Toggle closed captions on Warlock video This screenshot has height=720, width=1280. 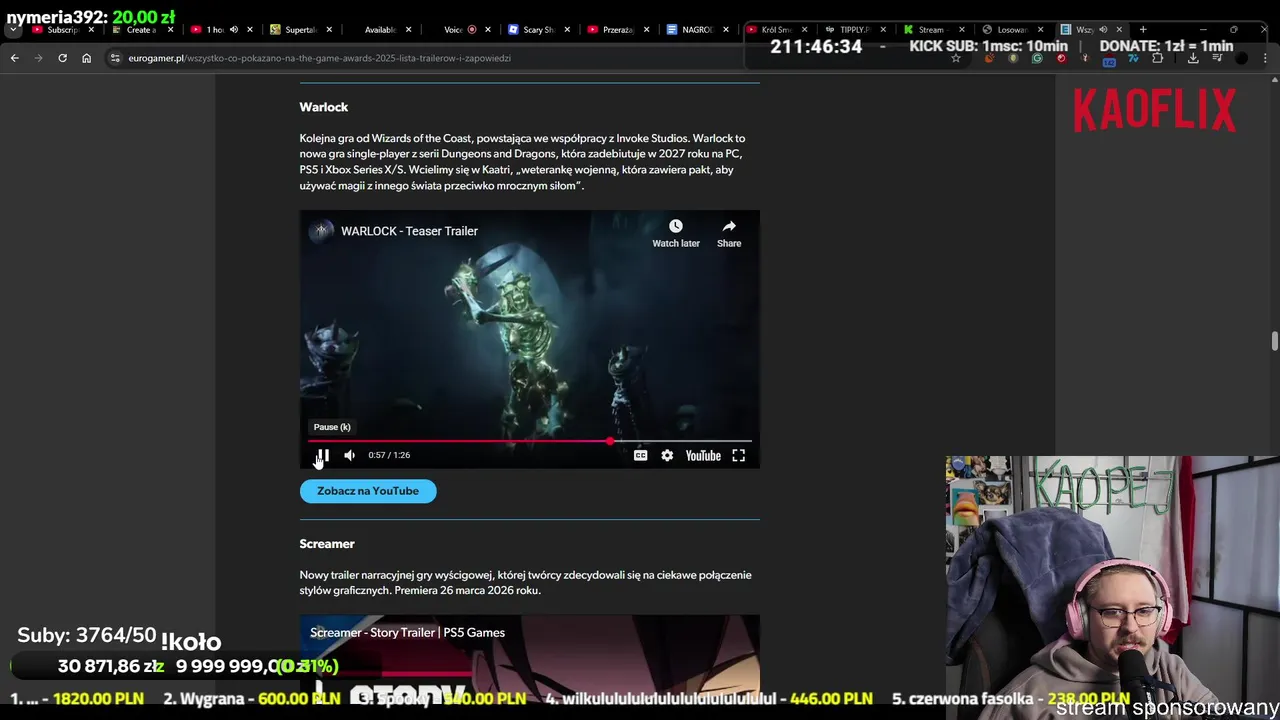tap(640, 456)
